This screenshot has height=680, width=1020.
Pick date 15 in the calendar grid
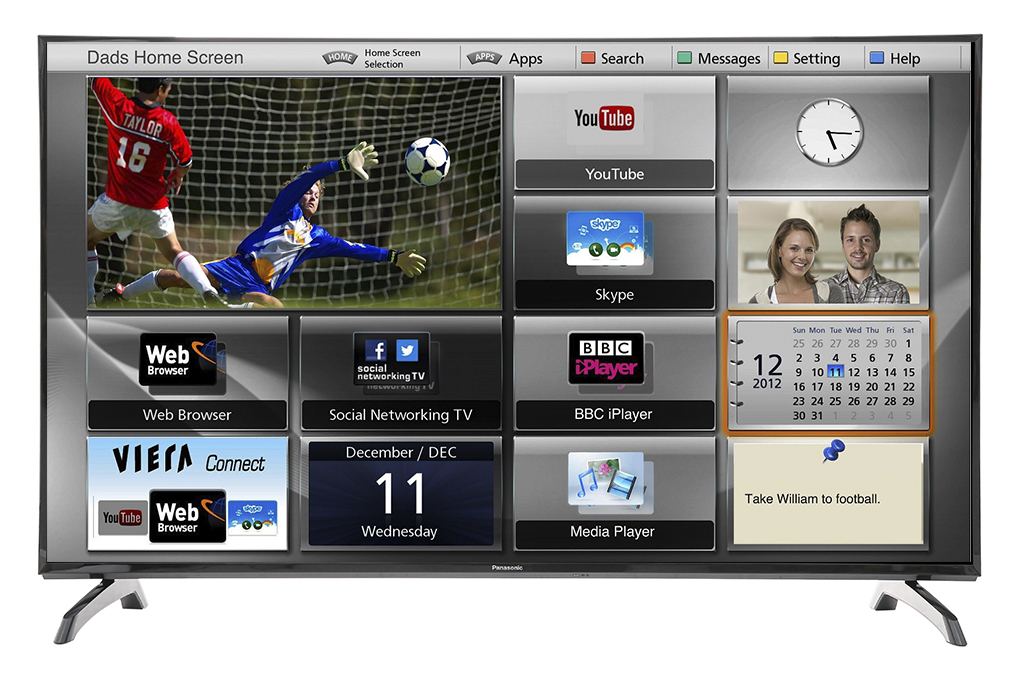click(x=908, y=372)
